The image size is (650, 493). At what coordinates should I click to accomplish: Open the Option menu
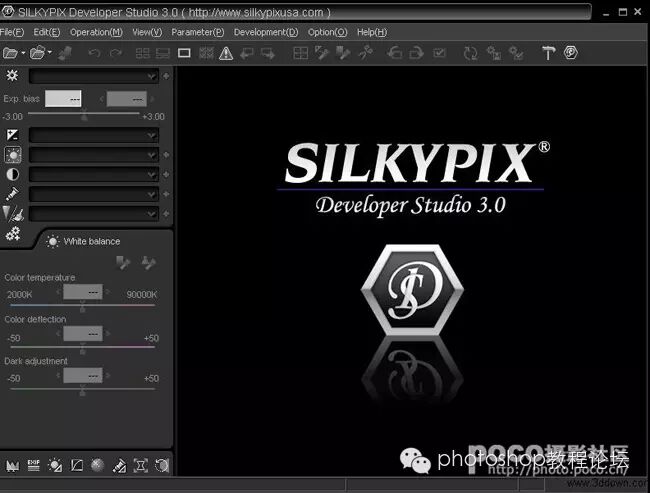tap(327, 32)
